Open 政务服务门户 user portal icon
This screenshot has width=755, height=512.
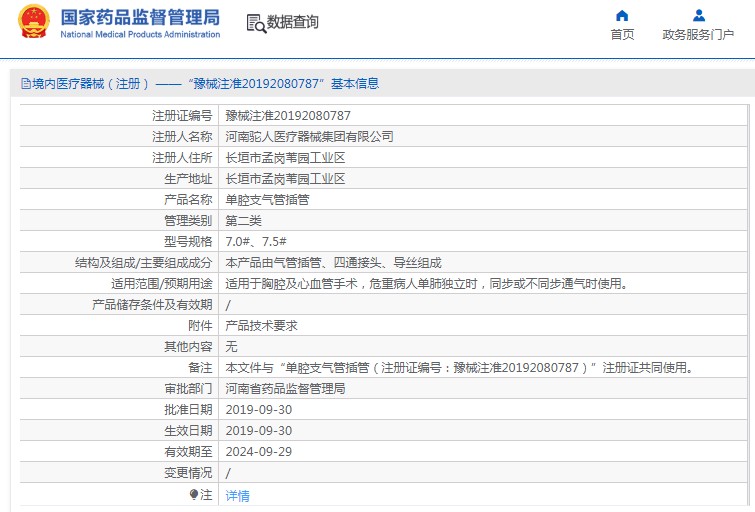point(699,15)
